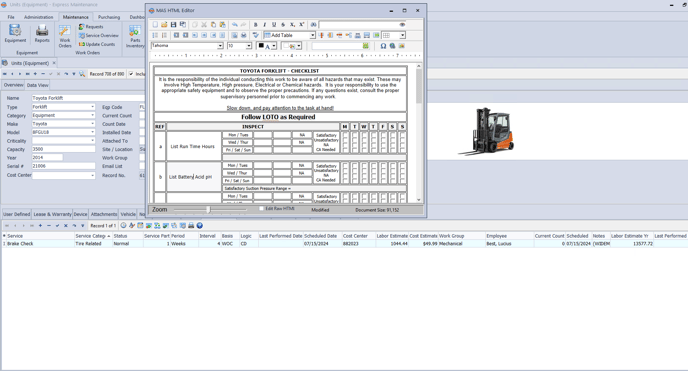Insert special character with Omega icon

pyautogui.click(x=383, y=46)
